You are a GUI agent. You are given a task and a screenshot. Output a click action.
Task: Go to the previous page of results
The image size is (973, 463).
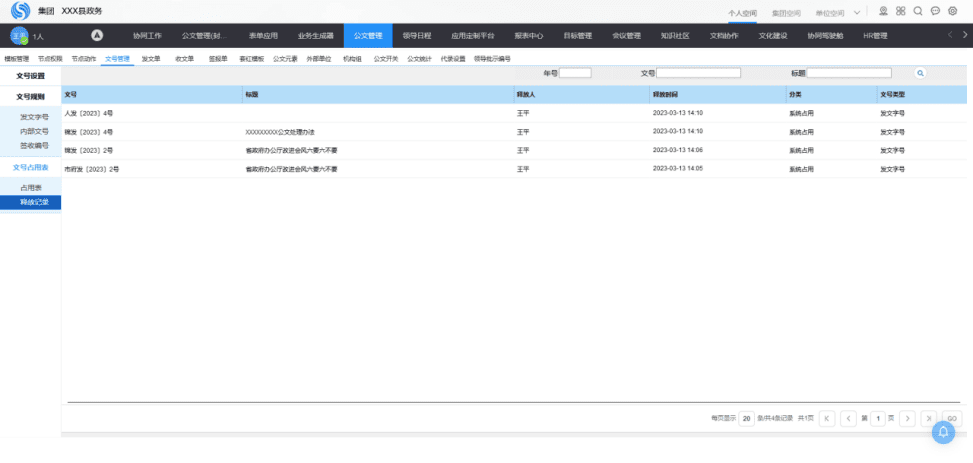[x=848, y=418]
